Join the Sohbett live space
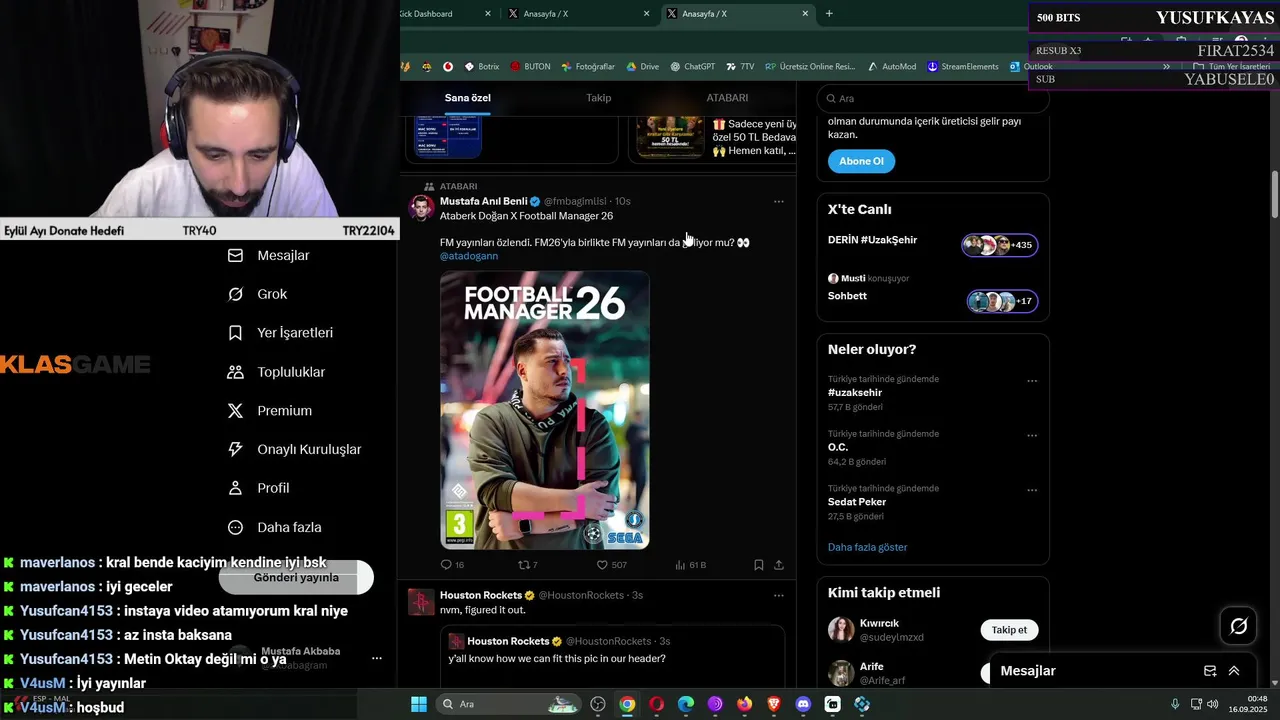Viewport: 1280px width, 720px height. tap(932, 296)
